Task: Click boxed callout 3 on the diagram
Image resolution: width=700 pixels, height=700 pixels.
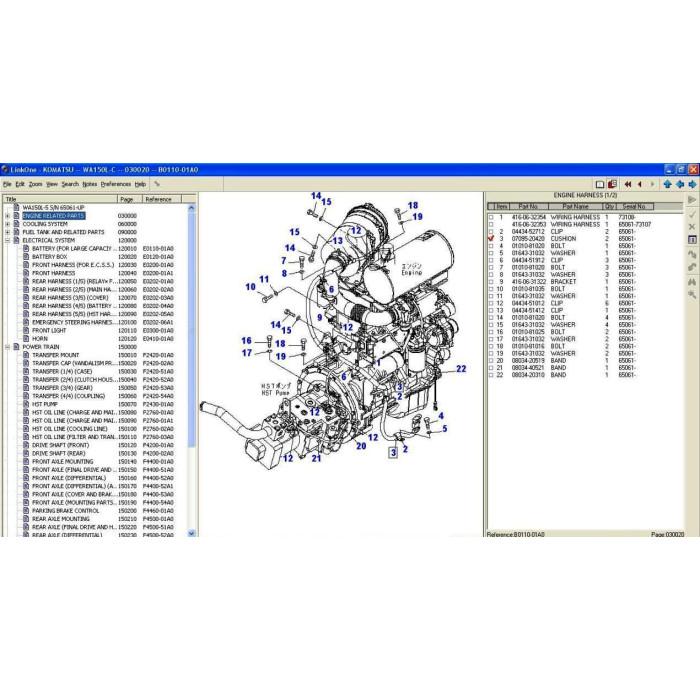Action: click(x=393, y=453)
